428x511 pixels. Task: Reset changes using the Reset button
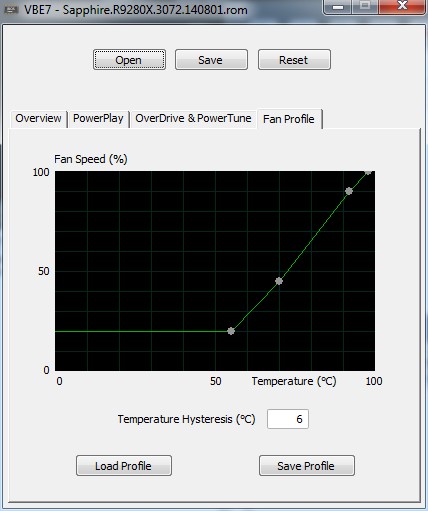(x=294, y=60)
